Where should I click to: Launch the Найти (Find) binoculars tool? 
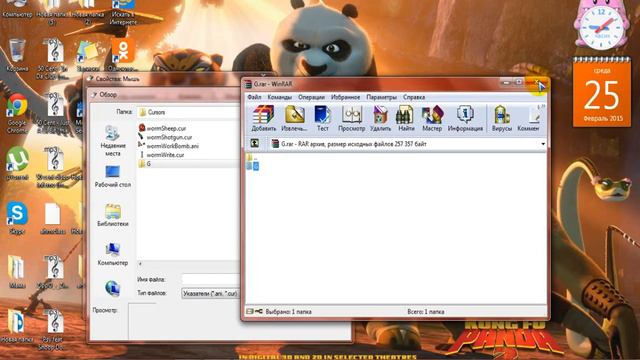click(x=406, y=118)
